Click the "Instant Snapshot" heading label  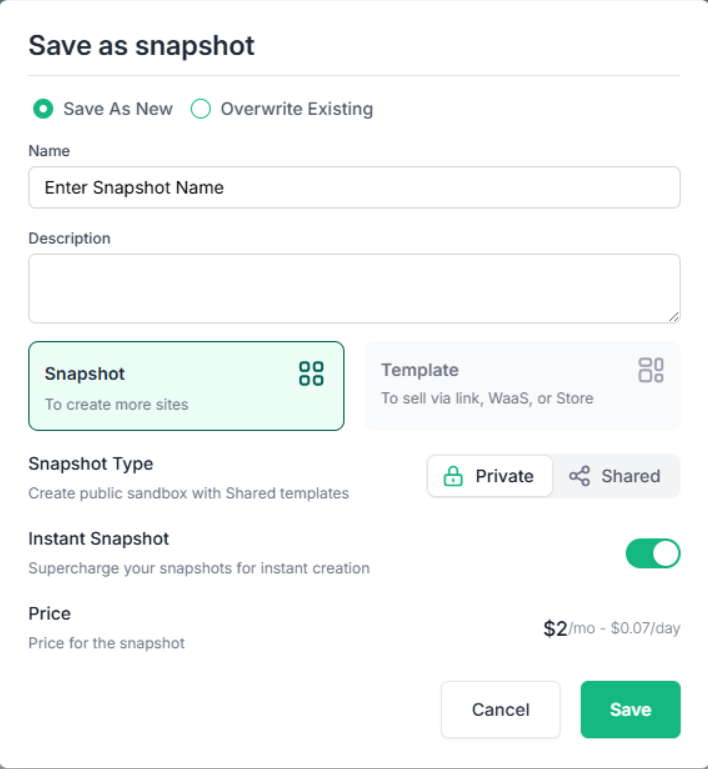click(x=99, y=539)
